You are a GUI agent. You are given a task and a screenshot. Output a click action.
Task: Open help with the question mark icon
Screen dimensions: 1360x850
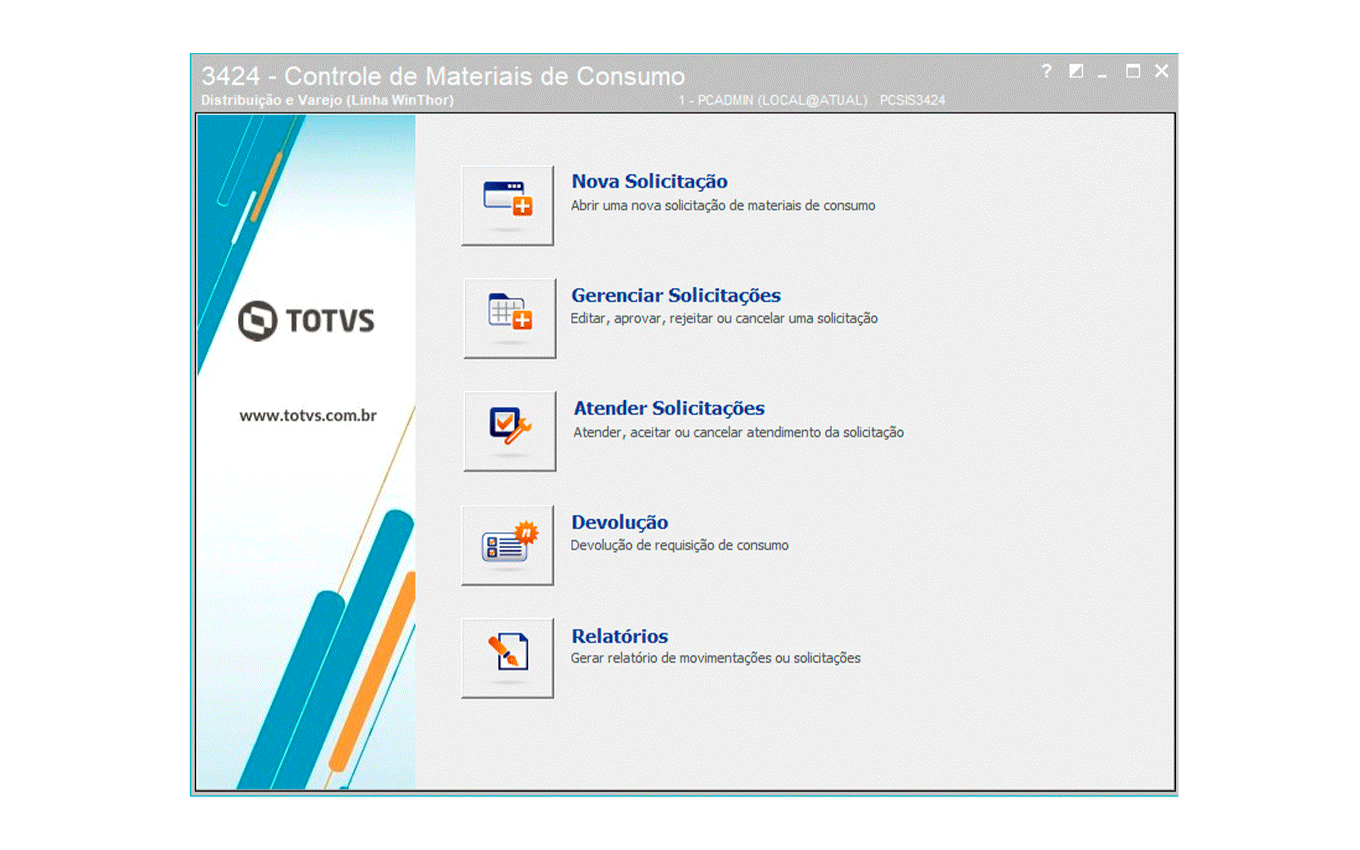(1046, 72)
